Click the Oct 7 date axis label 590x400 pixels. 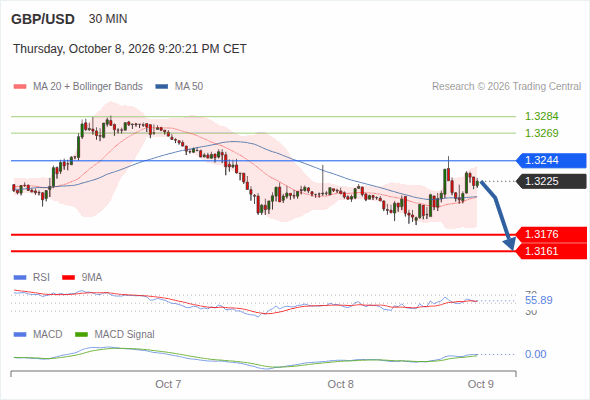(x=168, y=384)
